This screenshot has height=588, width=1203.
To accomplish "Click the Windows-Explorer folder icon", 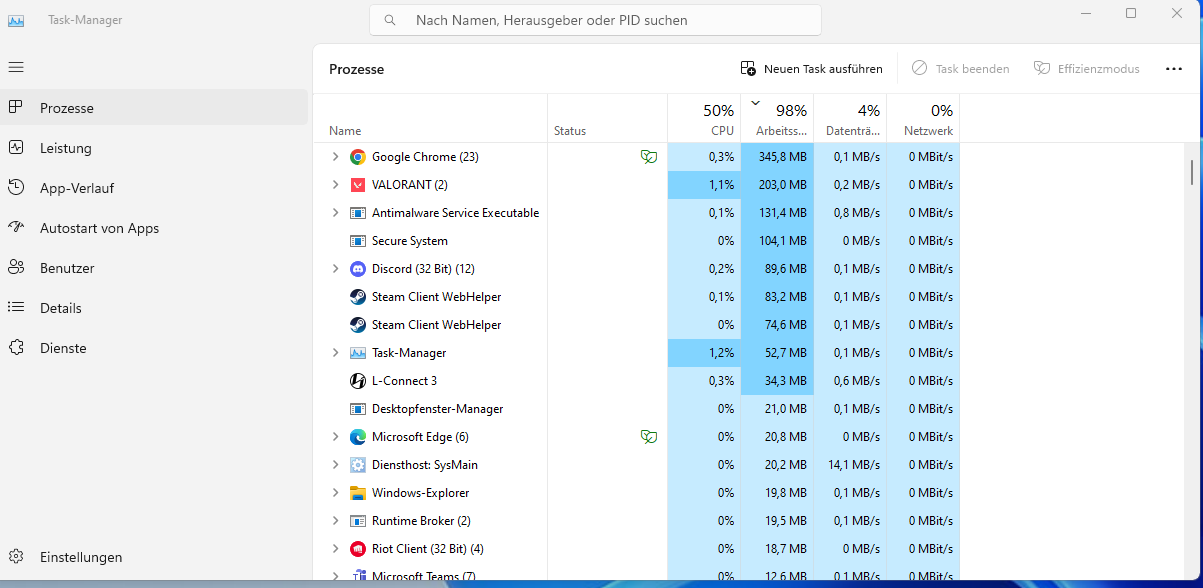I will coord(358,493).
